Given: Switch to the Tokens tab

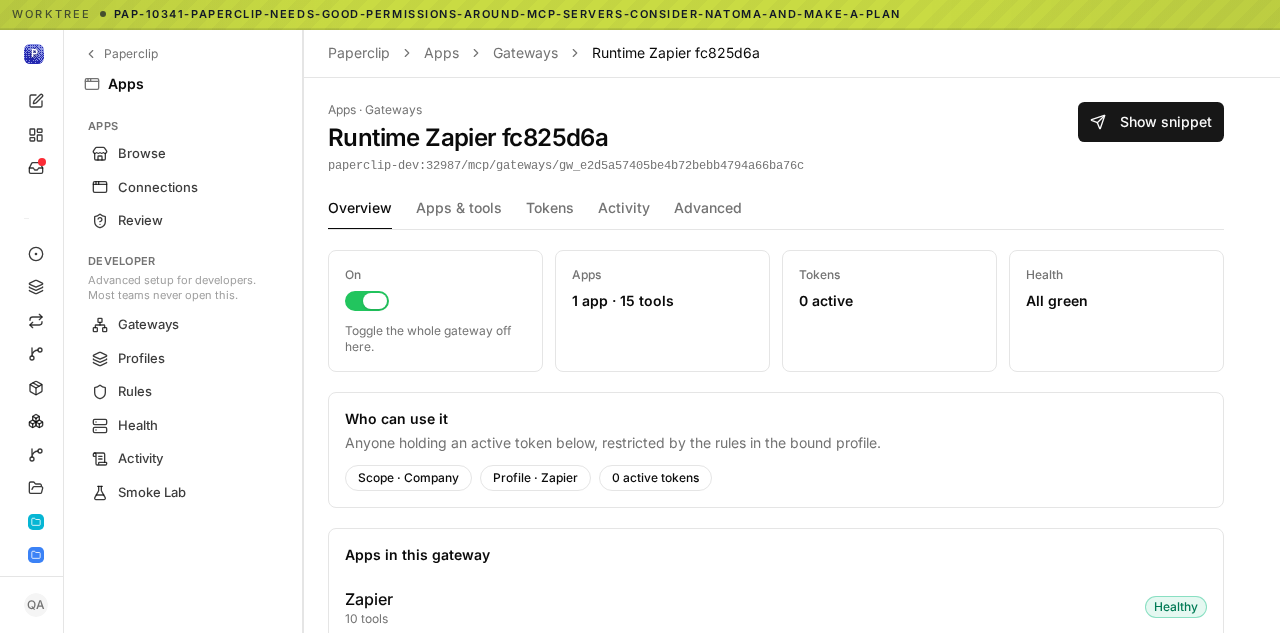Looking at the screenshot, I should click(550, 208).
